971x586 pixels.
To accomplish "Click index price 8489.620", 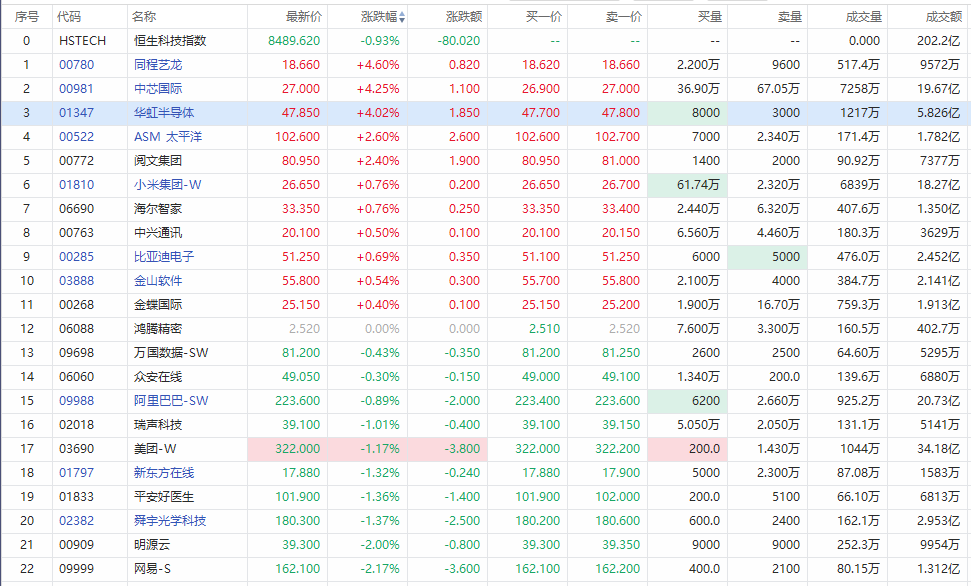I will coord(294,41).
